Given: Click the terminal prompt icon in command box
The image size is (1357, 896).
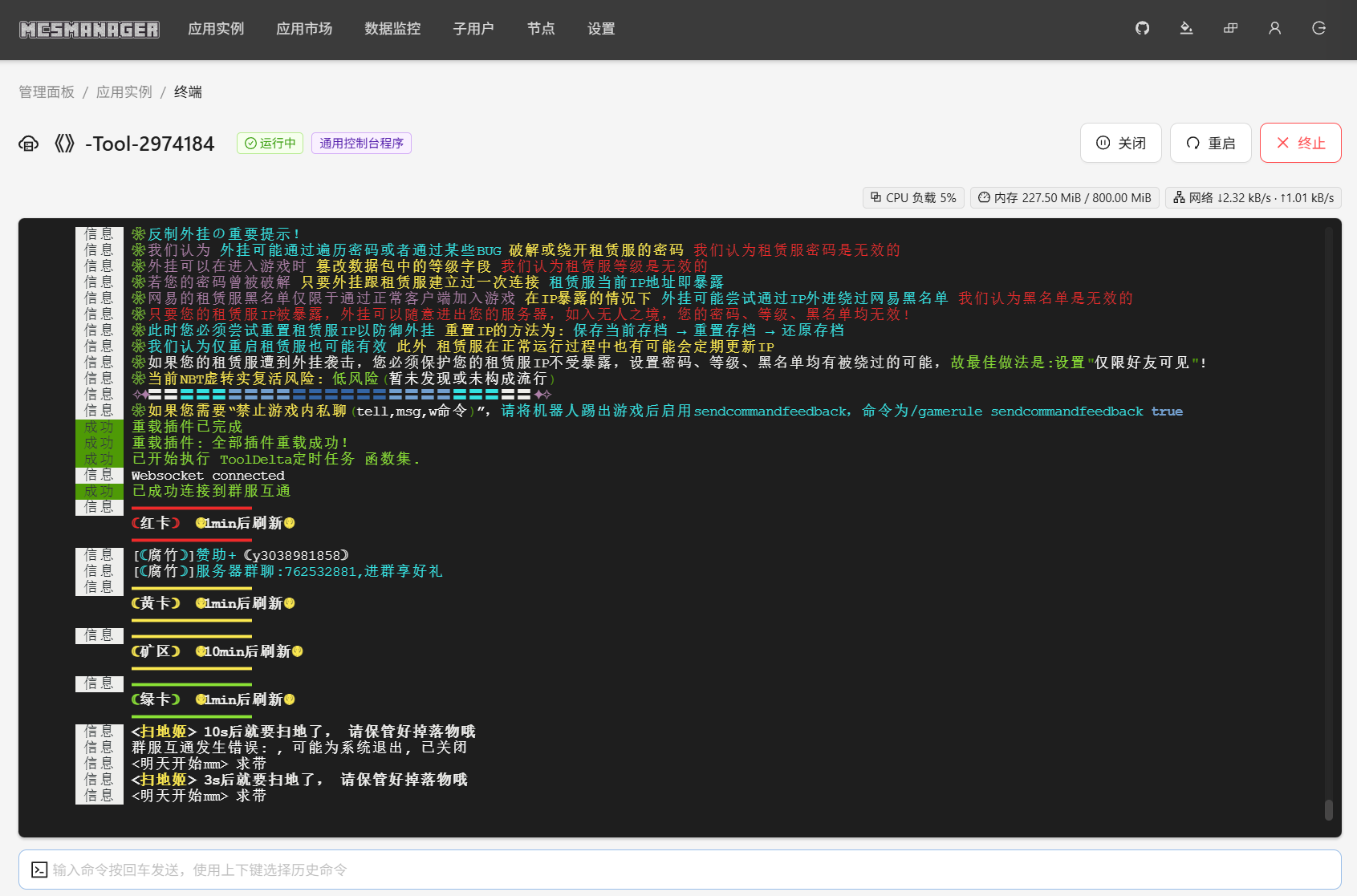Looking at the screenshot, I should (x=39, y=870).
